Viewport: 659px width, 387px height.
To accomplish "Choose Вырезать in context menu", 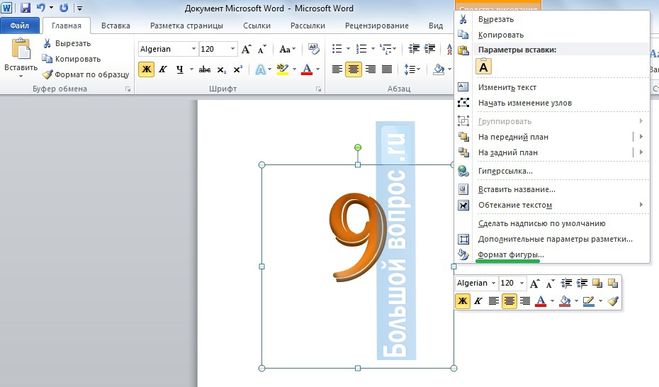I will coord(551,19).
